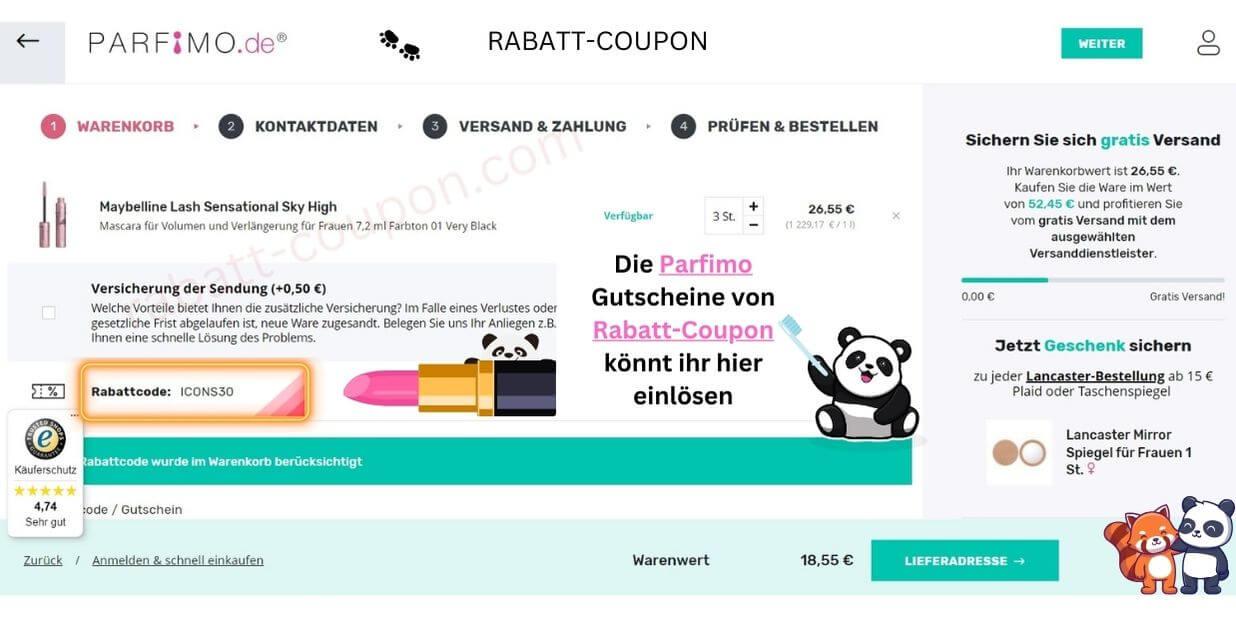Click the back arrow icon
The image size is (1236, 617).
coord(28,41)
